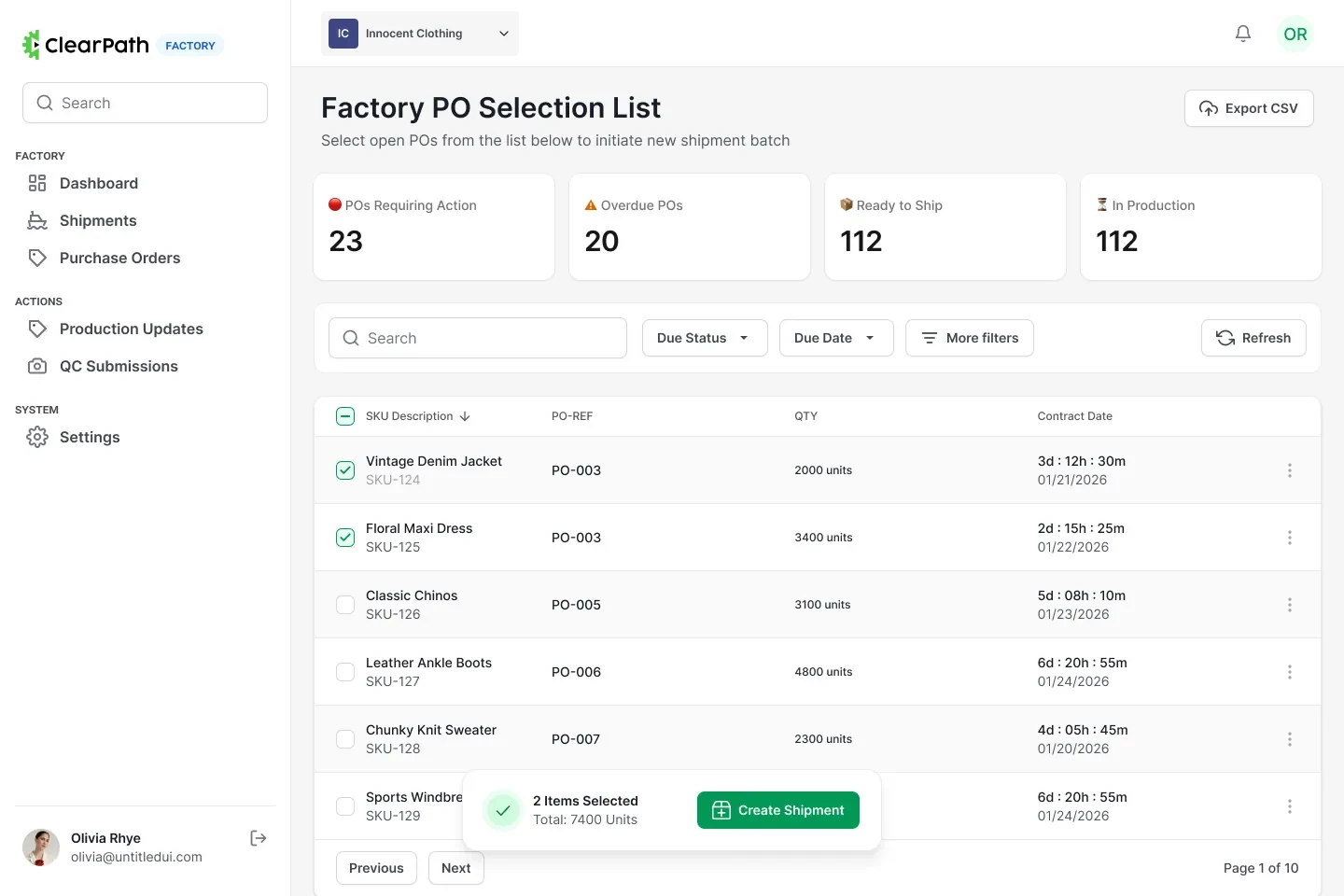Check the Chunky Knit Sweater checkbox
Image resolution: width=1344 pixels, height=896 pixels.
(345, 739)
